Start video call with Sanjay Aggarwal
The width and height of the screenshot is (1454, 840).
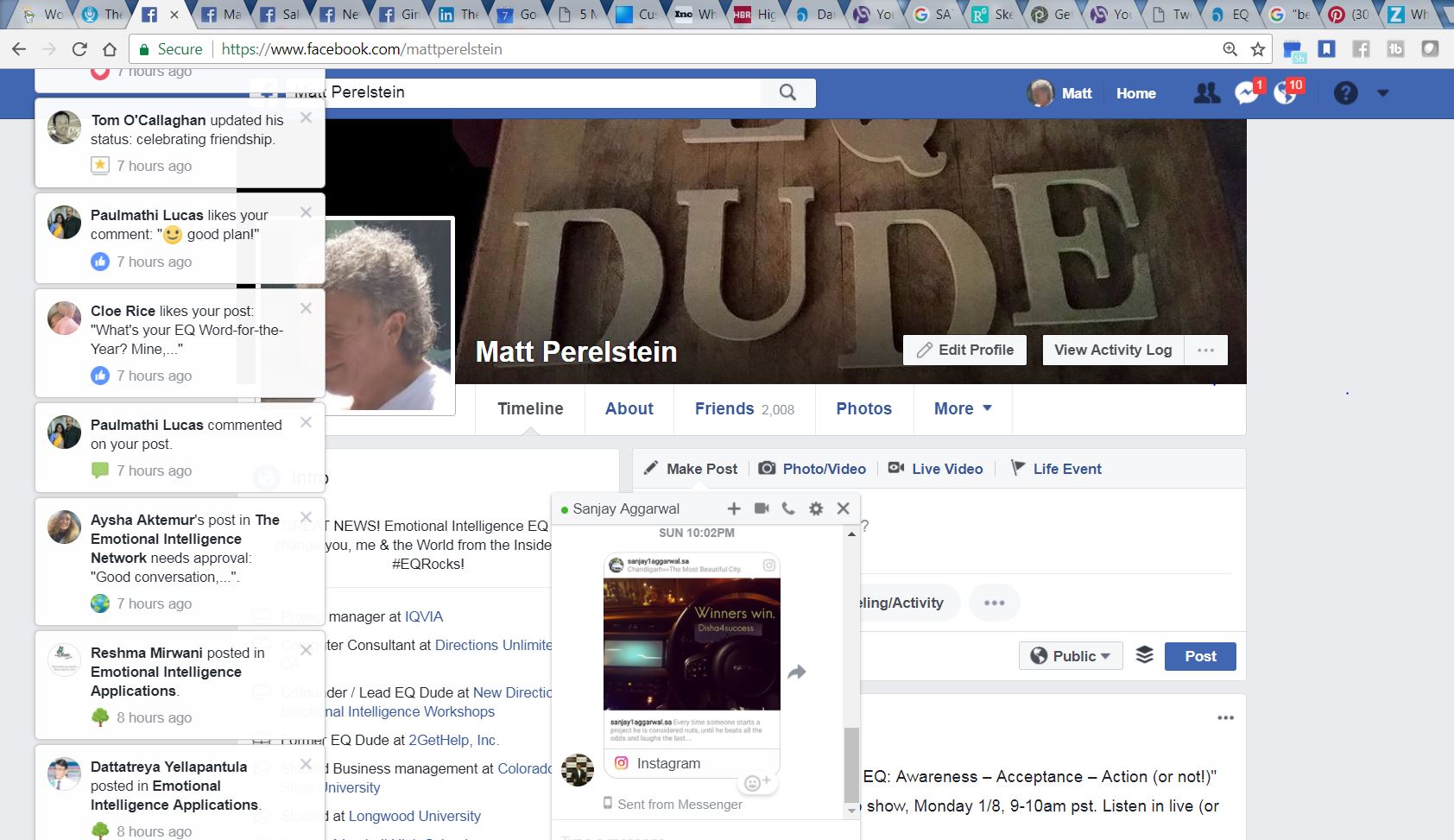point(762,508)
